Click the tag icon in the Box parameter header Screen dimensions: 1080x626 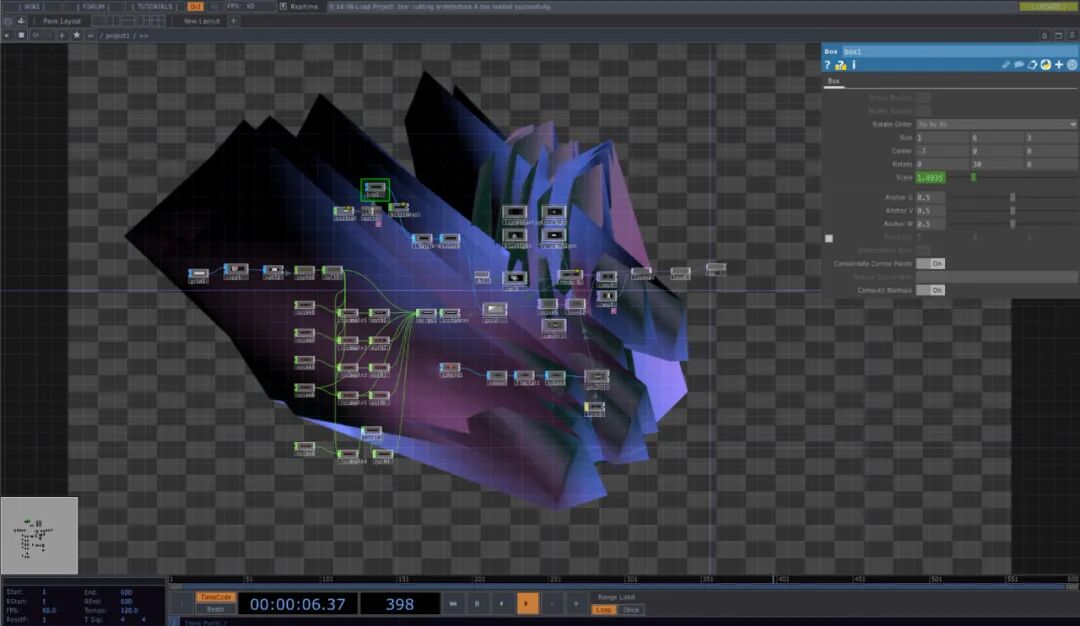coord(1032,65)
